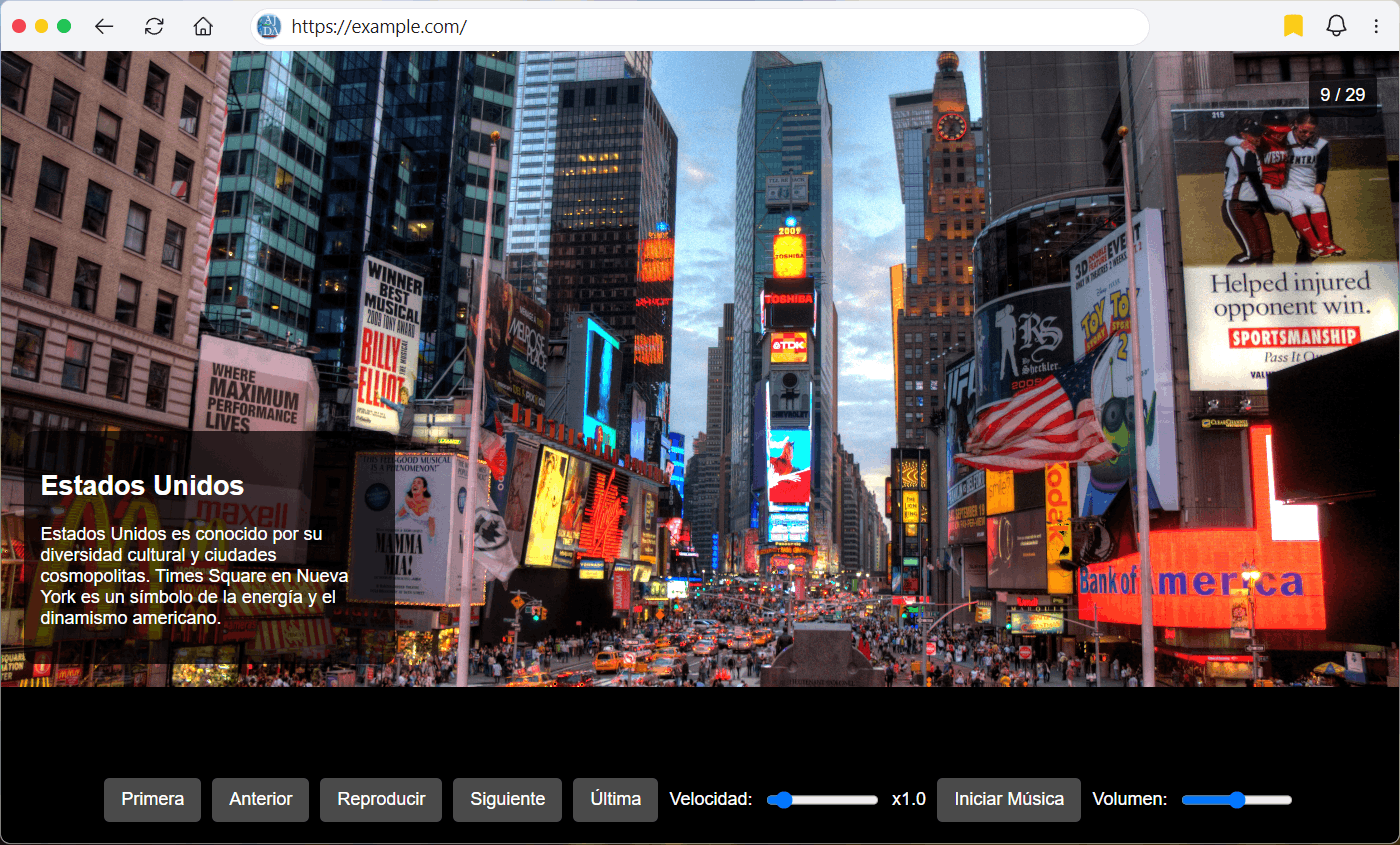Go to previous slide with Anterior
The width and height of the screenshot is (1400, 845).
click(261, 800)
